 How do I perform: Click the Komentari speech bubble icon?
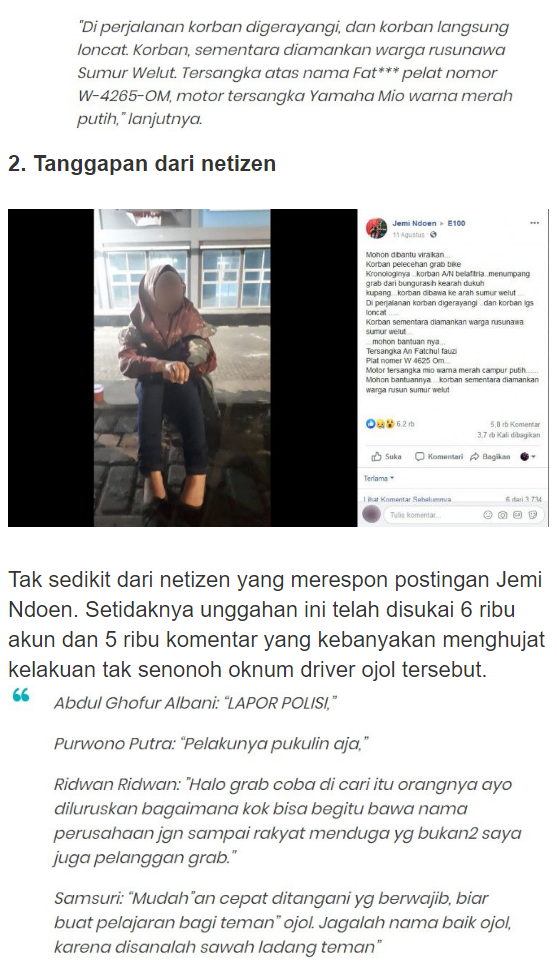[x=420, y=456]
